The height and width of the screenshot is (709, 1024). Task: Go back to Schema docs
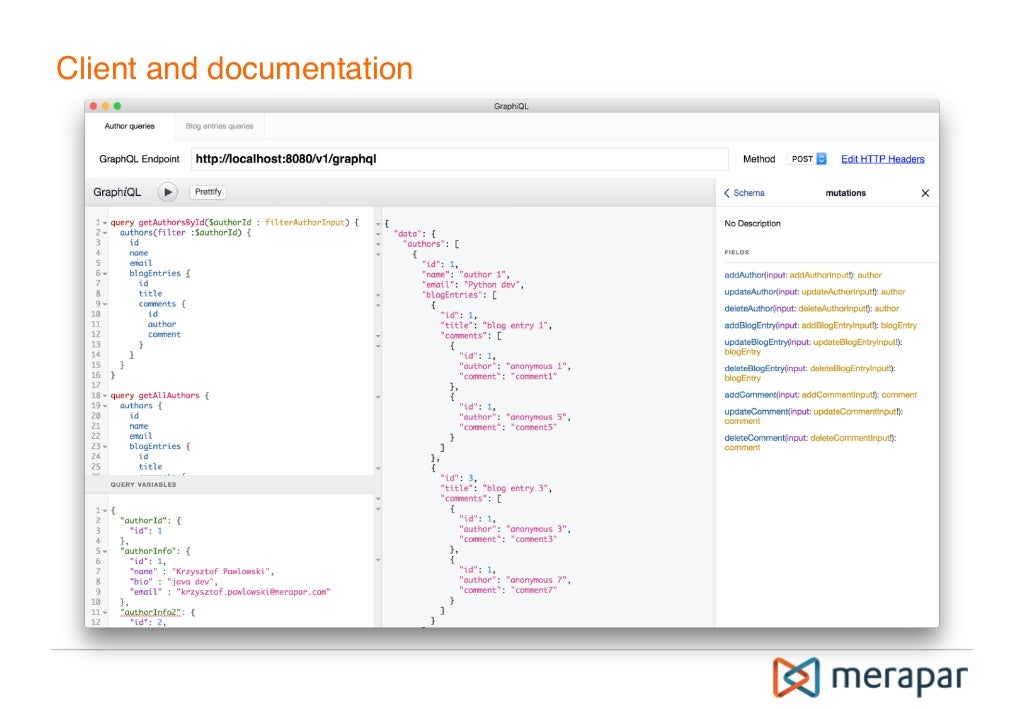tap(744, 193)
